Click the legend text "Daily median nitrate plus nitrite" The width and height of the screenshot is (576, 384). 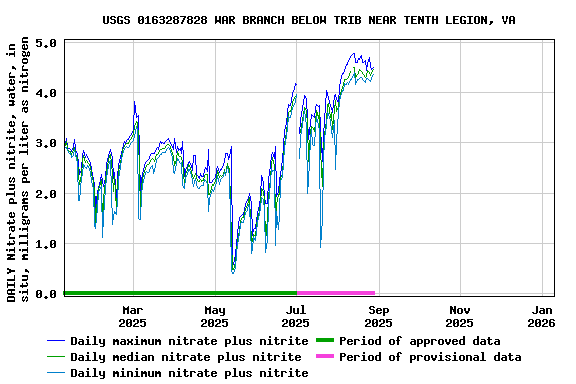186,357
